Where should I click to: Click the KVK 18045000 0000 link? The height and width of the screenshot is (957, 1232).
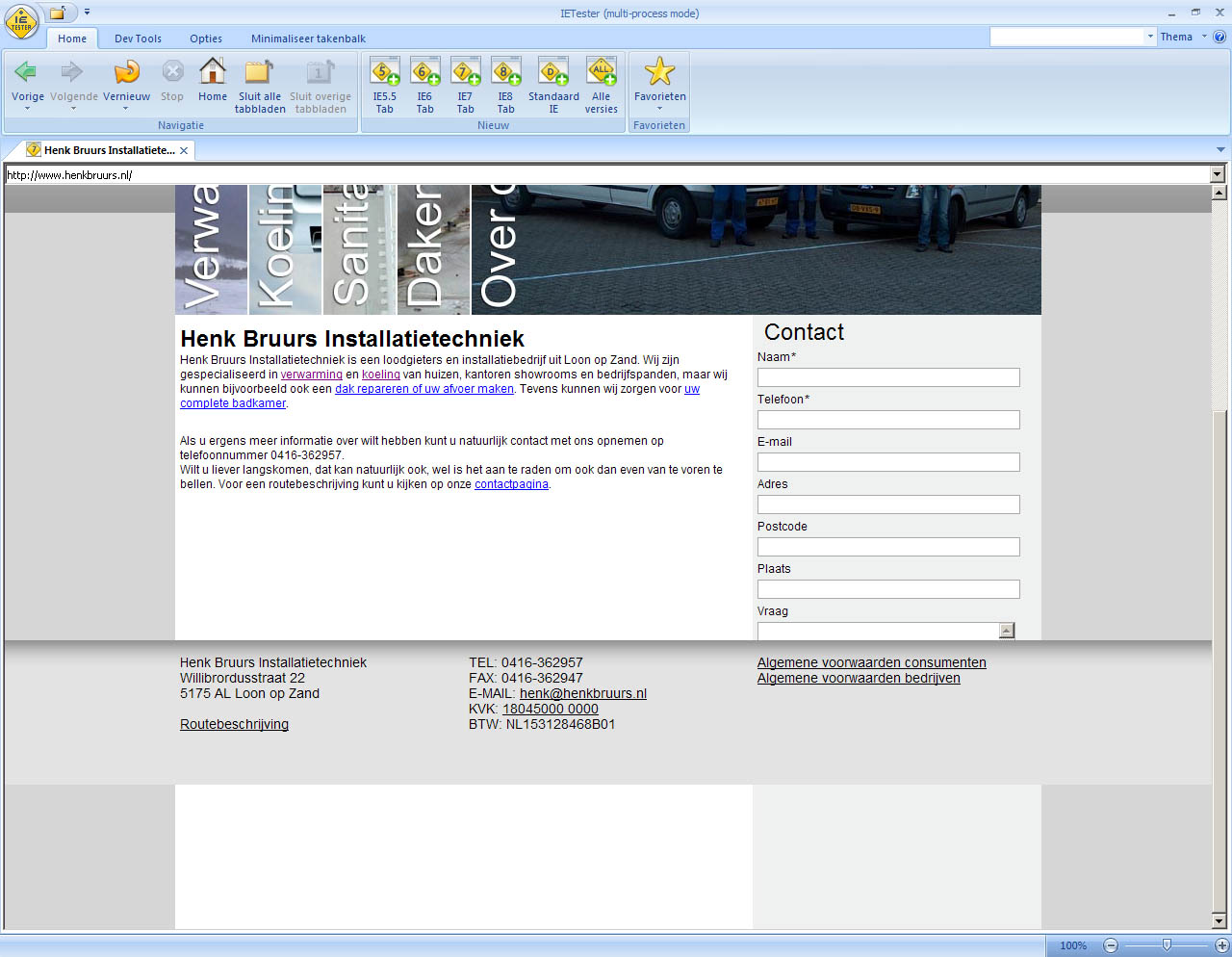pos(551,709)
